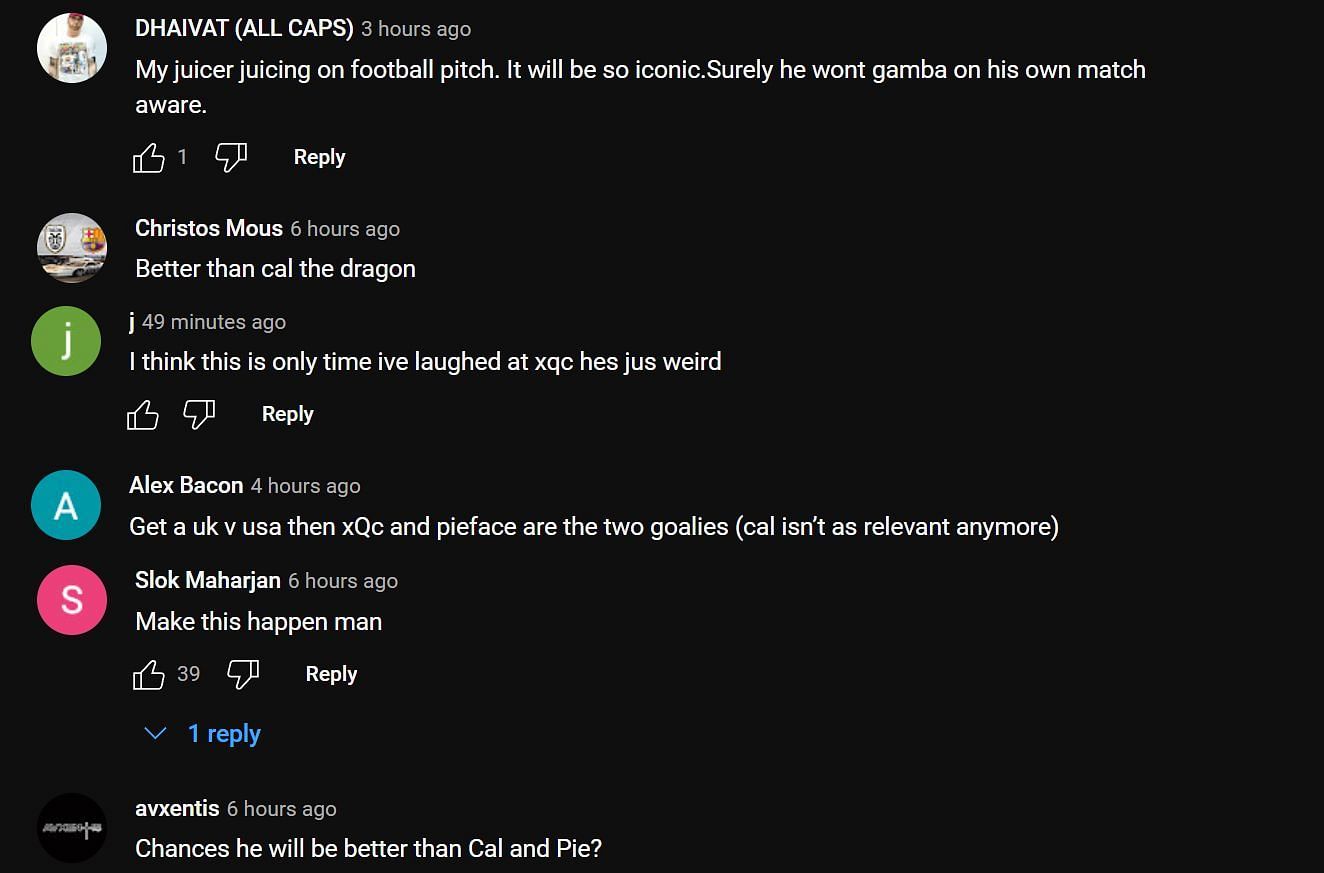
Task: Dislike DHAIVAT's football pitch comment
Action: (x=231, y=157)
